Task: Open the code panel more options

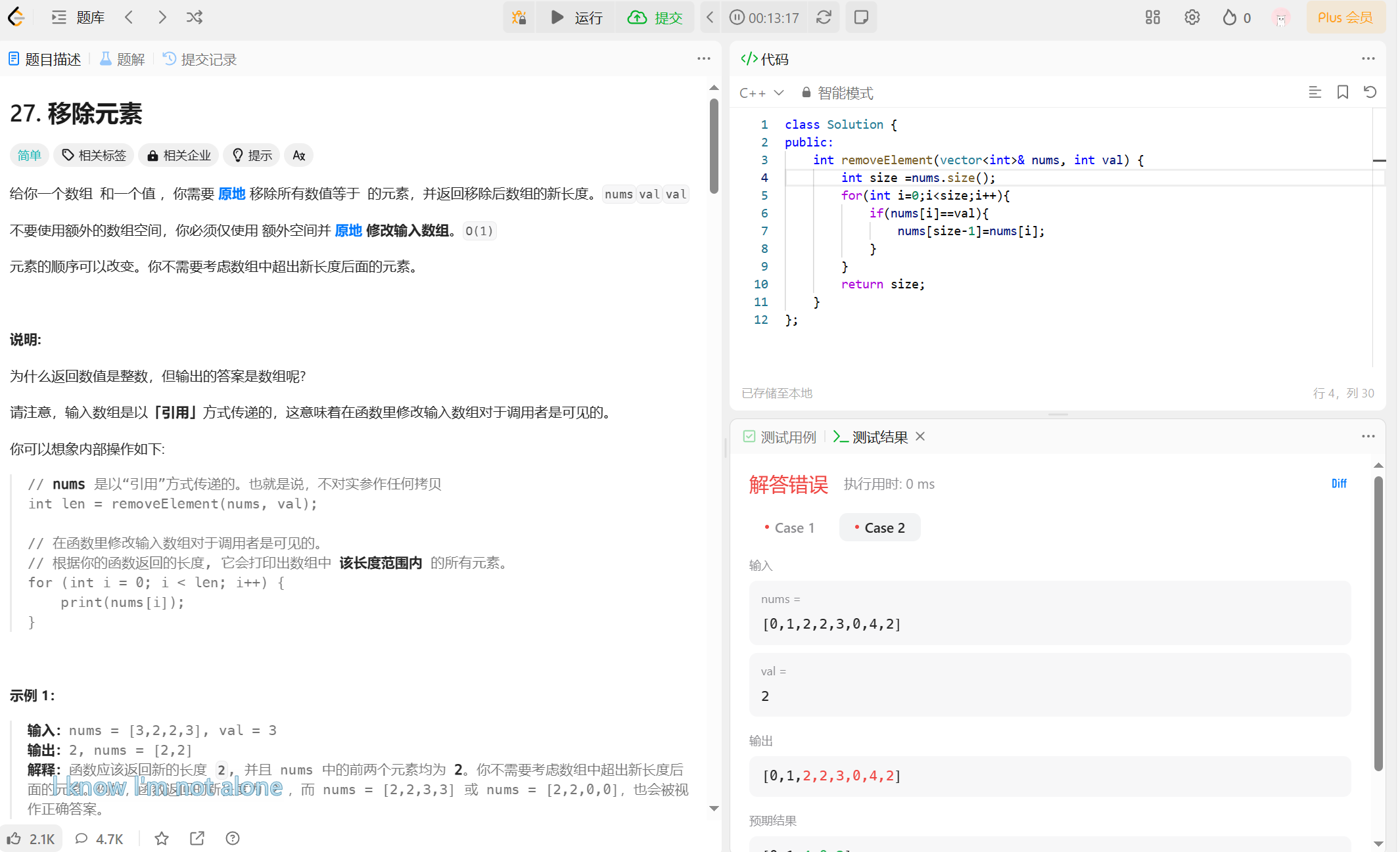Action: (x=1368, y=58)
